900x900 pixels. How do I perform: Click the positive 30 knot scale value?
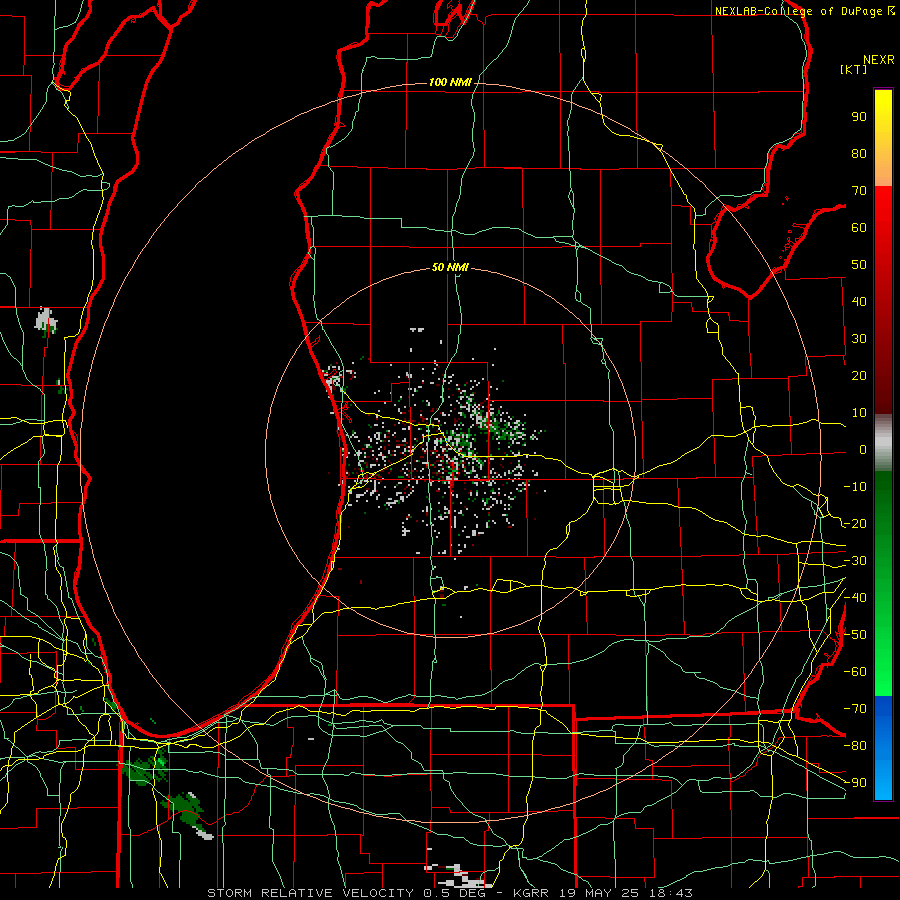(859, 339)
